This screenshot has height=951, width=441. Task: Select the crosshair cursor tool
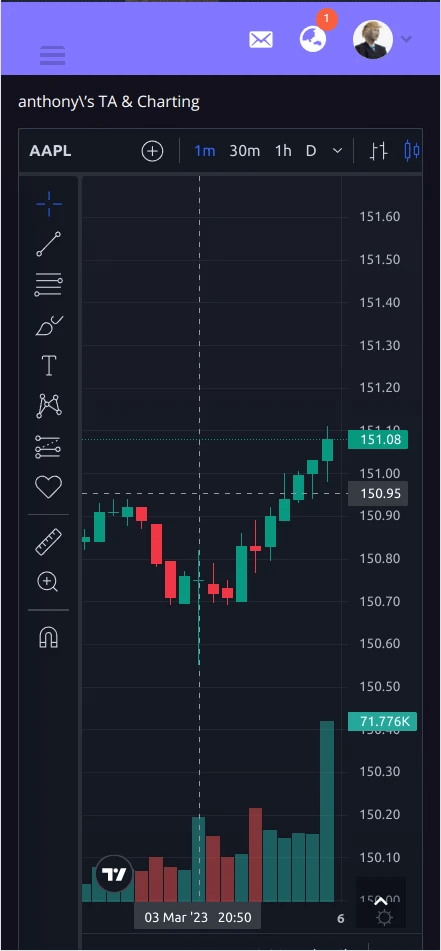pos(49,204)
